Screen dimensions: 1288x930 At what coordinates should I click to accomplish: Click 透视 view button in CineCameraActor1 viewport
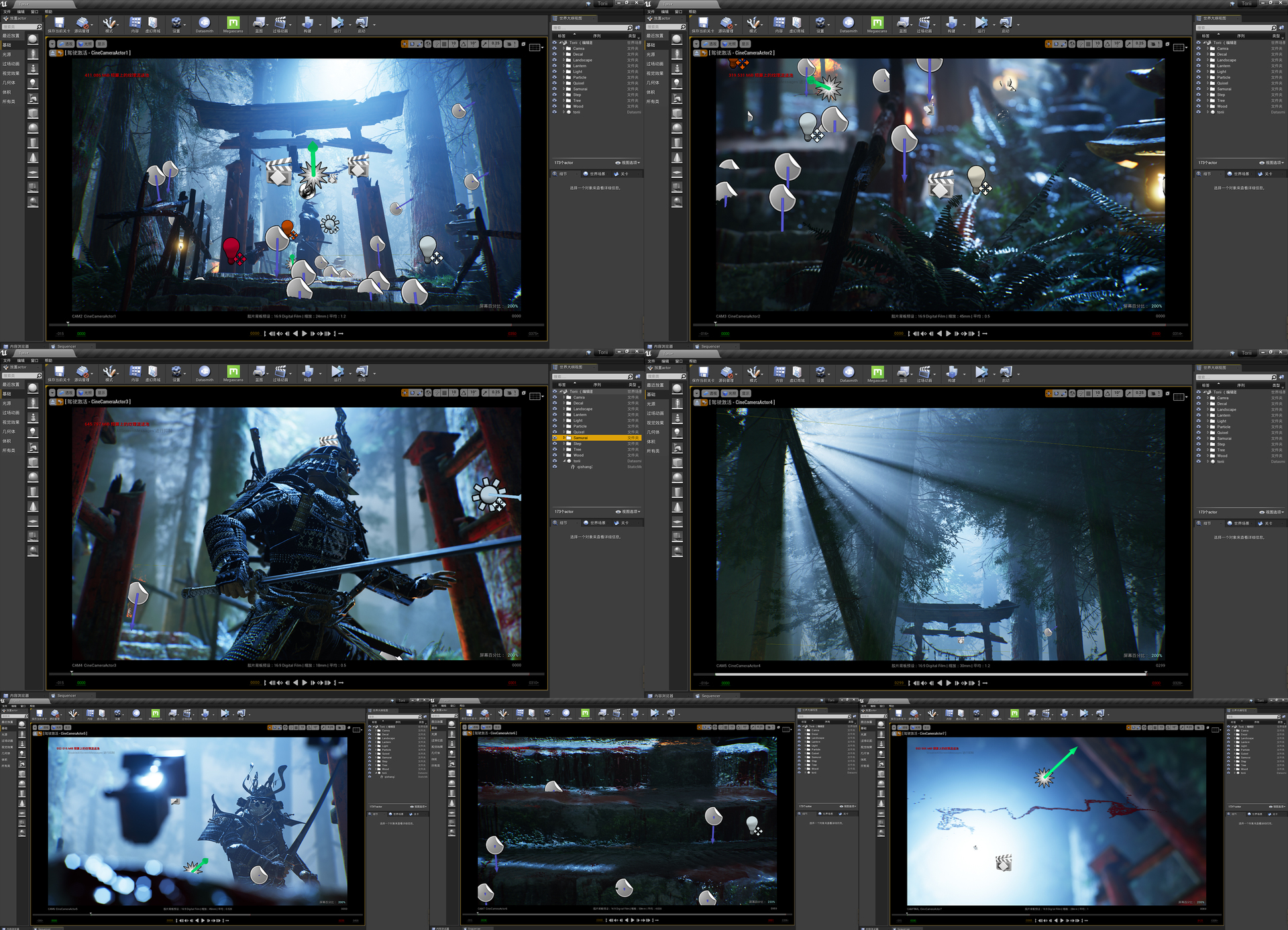point(66,44)
